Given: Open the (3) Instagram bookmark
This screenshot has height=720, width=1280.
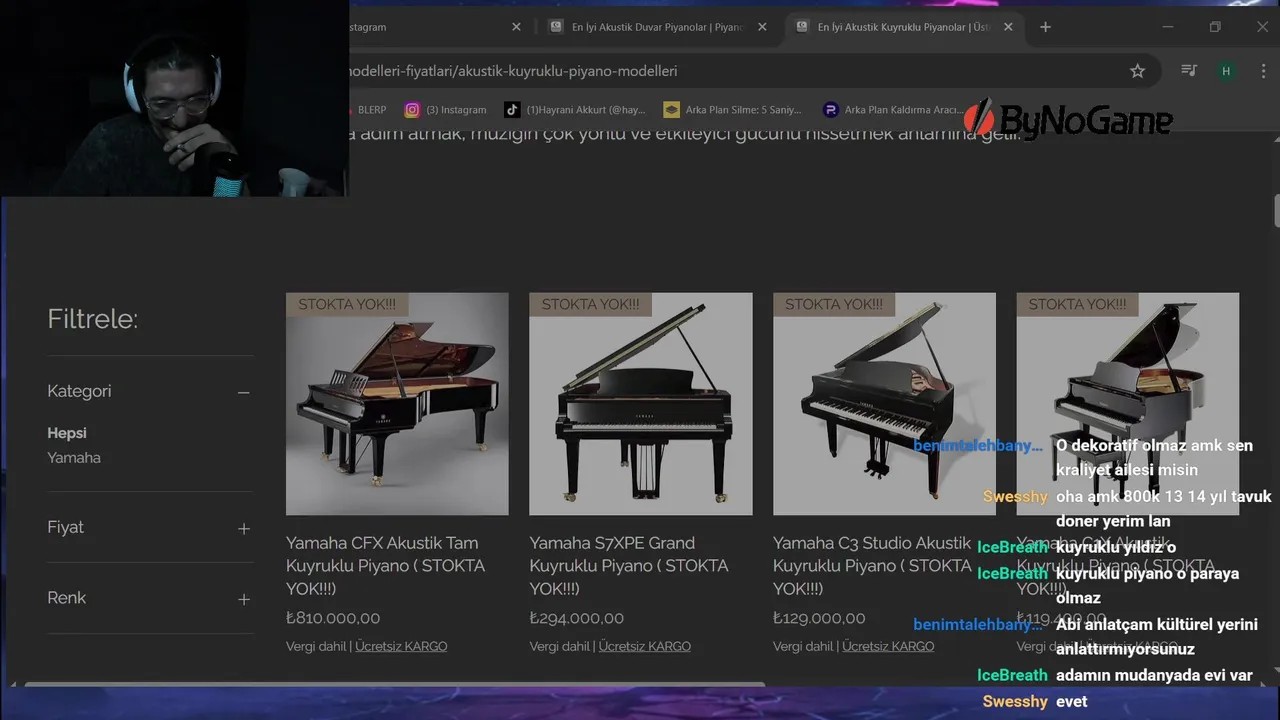Looking at the screenshot, I should coord(446,110).
